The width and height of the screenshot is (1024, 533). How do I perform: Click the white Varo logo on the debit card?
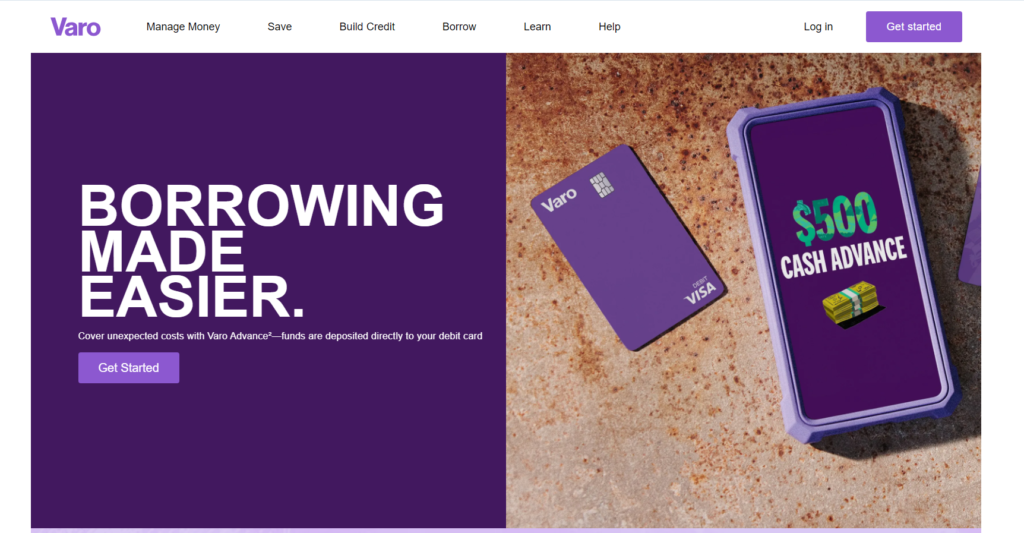tap(559, 199)
